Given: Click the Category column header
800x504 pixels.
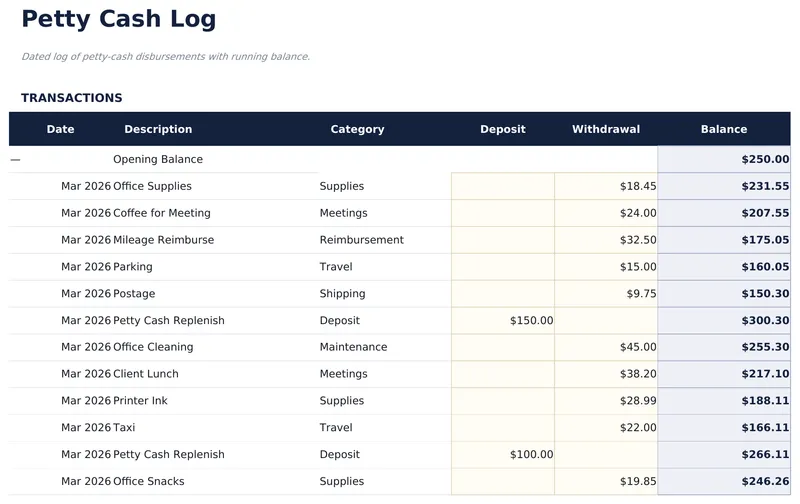Looking at the screenshot, I should click(x=357, y=129).
